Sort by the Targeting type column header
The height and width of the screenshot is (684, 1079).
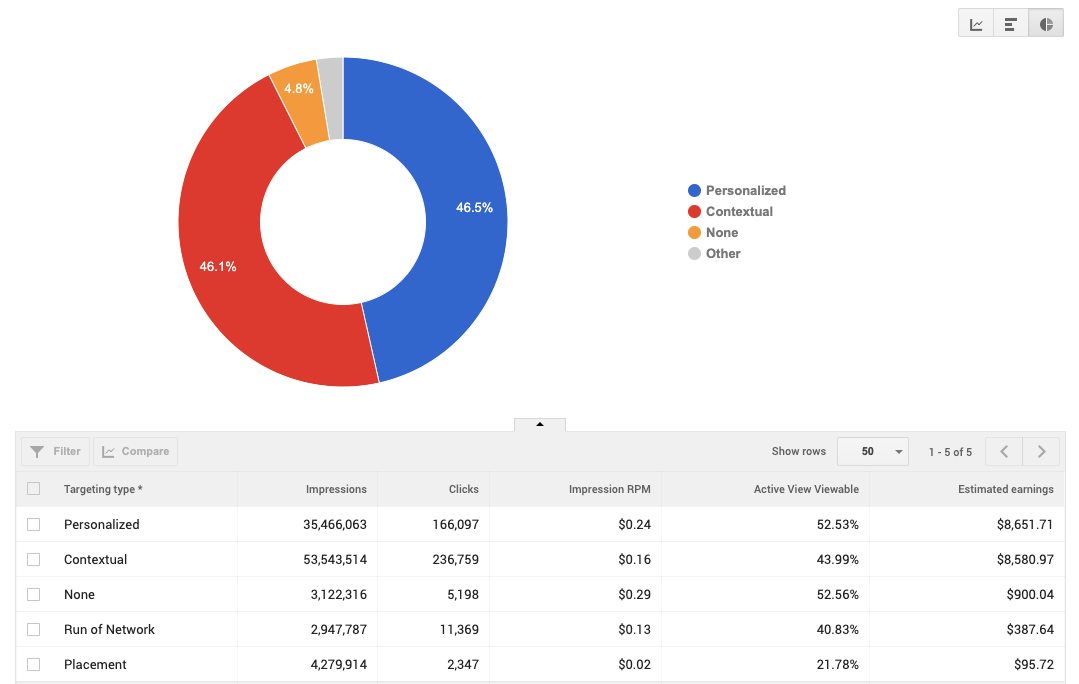[x=101, y=489]
